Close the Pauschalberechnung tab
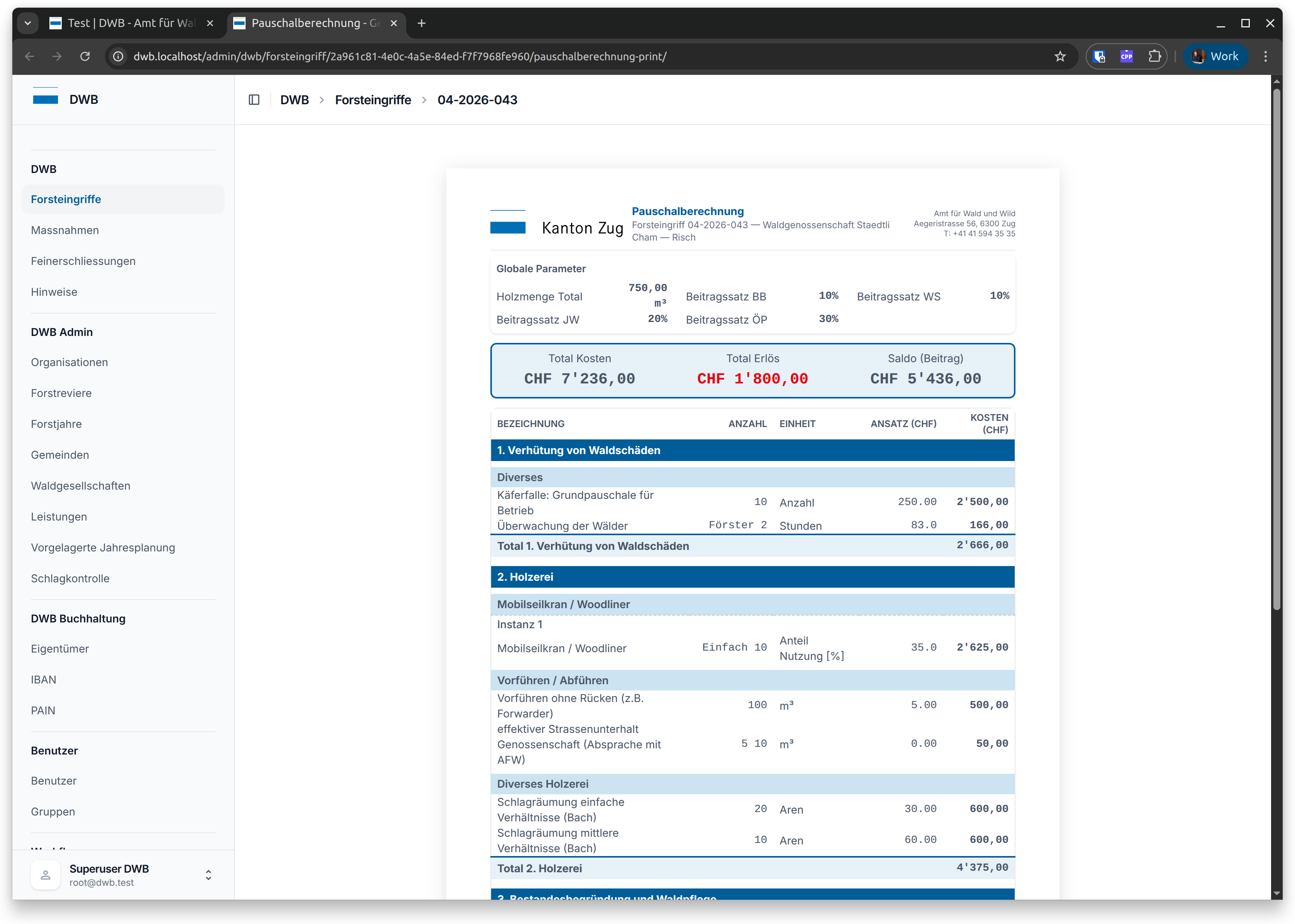Viewport: 1295px width, 924px height. 394,23
